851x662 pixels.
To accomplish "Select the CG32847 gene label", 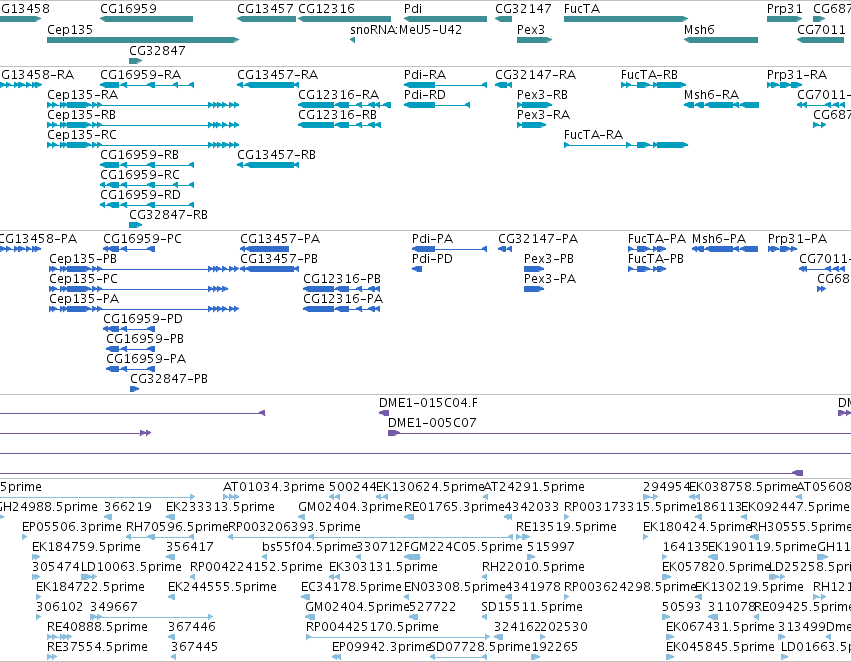I will click(x=157, y=50).
